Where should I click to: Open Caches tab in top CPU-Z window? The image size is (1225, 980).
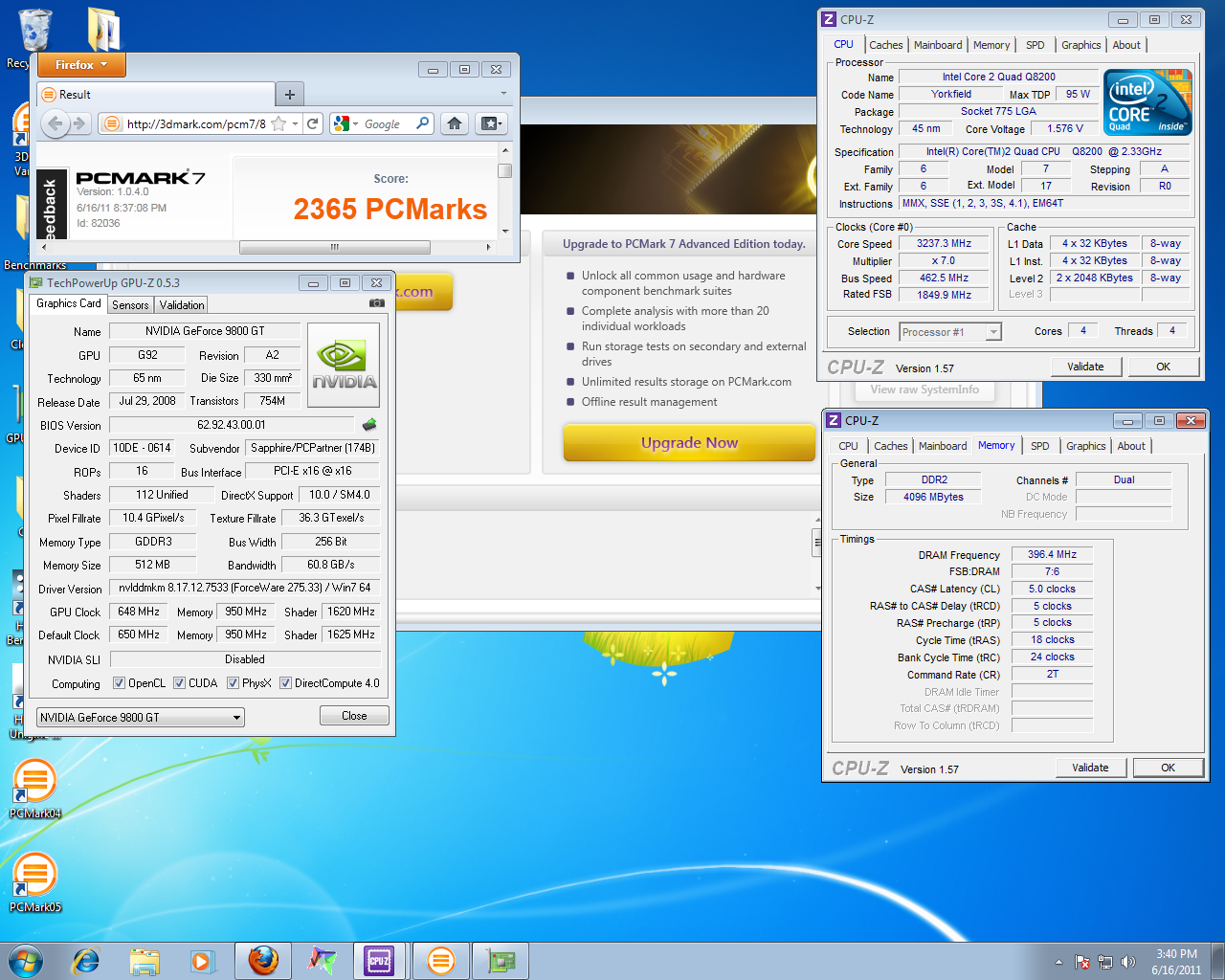(x=886, y=45)
